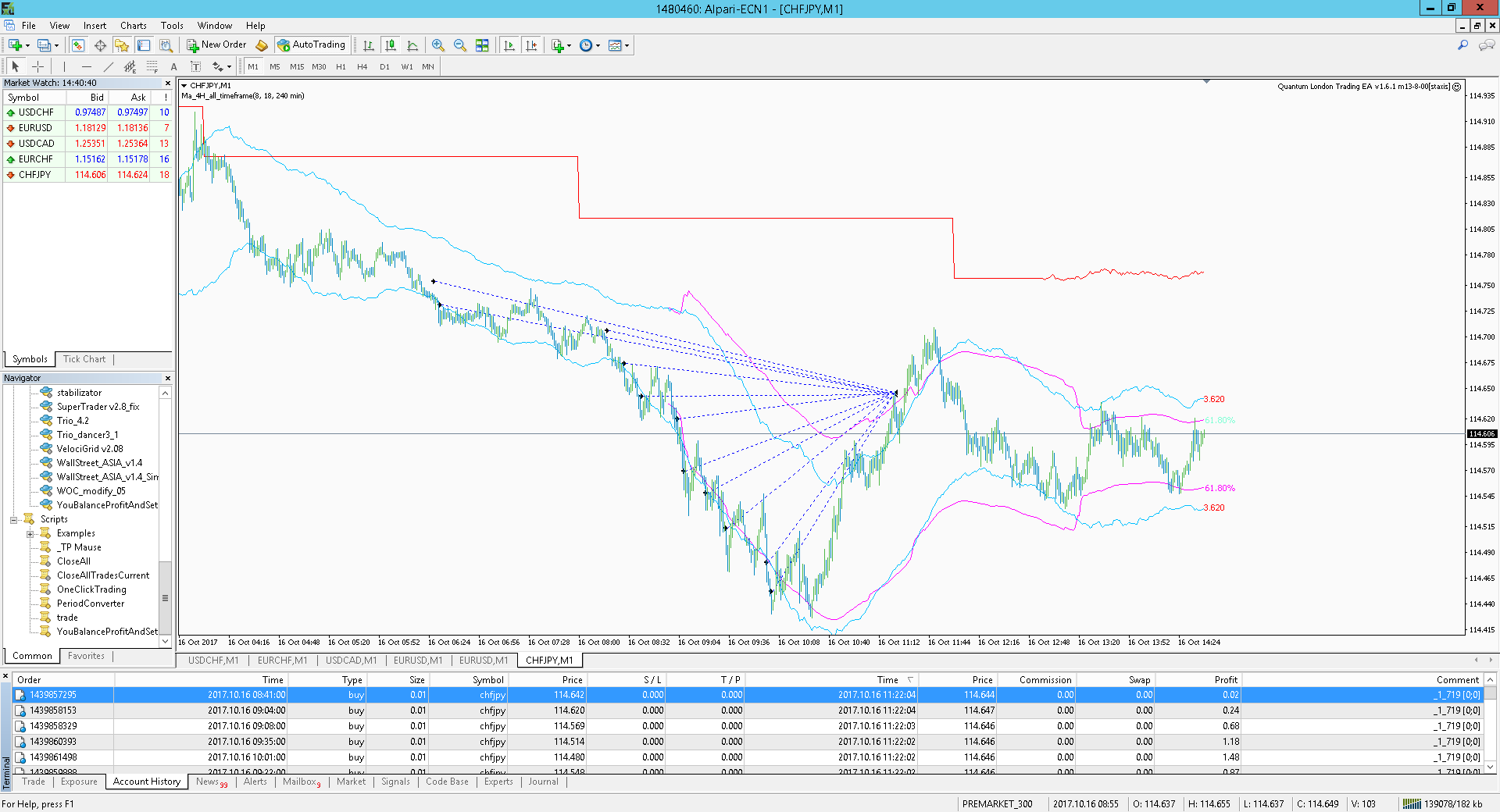Screen dimensions: 1500x812
Task: Select the OneClickTrading script
Action: [91, 589]
